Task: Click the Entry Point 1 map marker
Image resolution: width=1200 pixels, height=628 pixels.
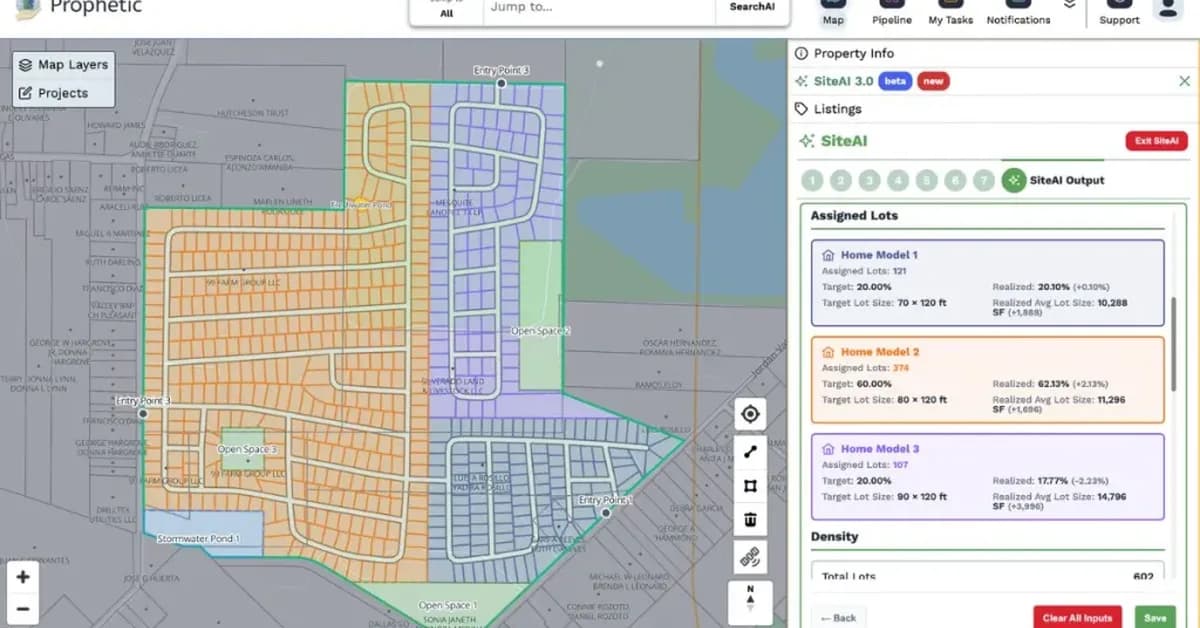Action: click(x=606, y=512)
